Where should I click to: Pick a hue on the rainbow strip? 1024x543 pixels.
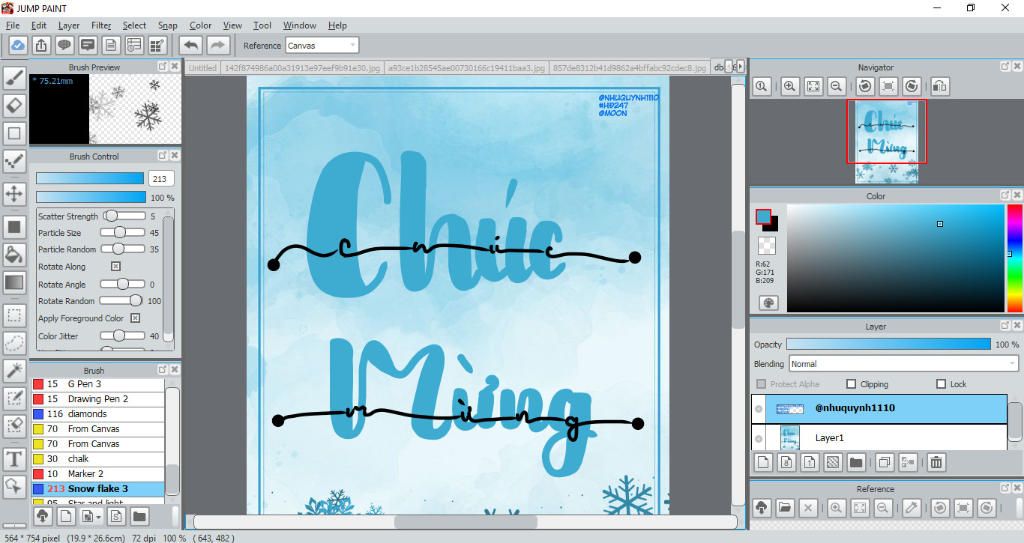click(x=1015, y=258)
